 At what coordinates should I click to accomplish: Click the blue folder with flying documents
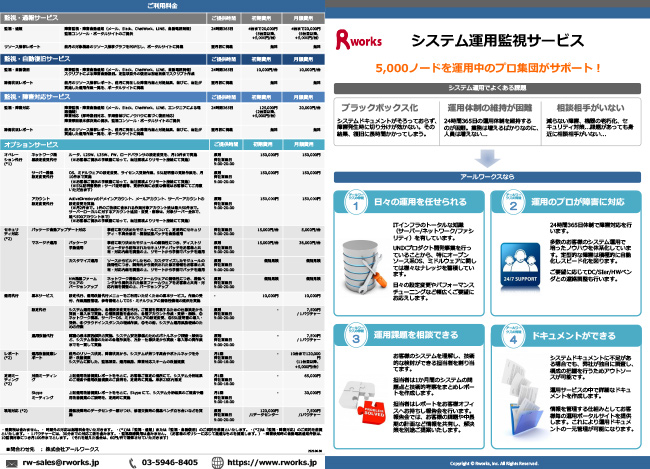point(521,399)
